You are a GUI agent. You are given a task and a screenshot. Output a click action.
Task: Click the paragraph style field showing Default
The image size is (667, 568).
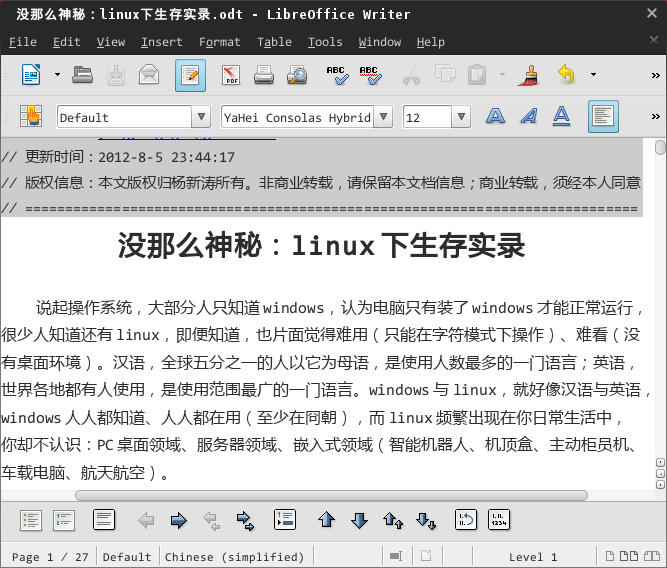[x=124, y=117]
